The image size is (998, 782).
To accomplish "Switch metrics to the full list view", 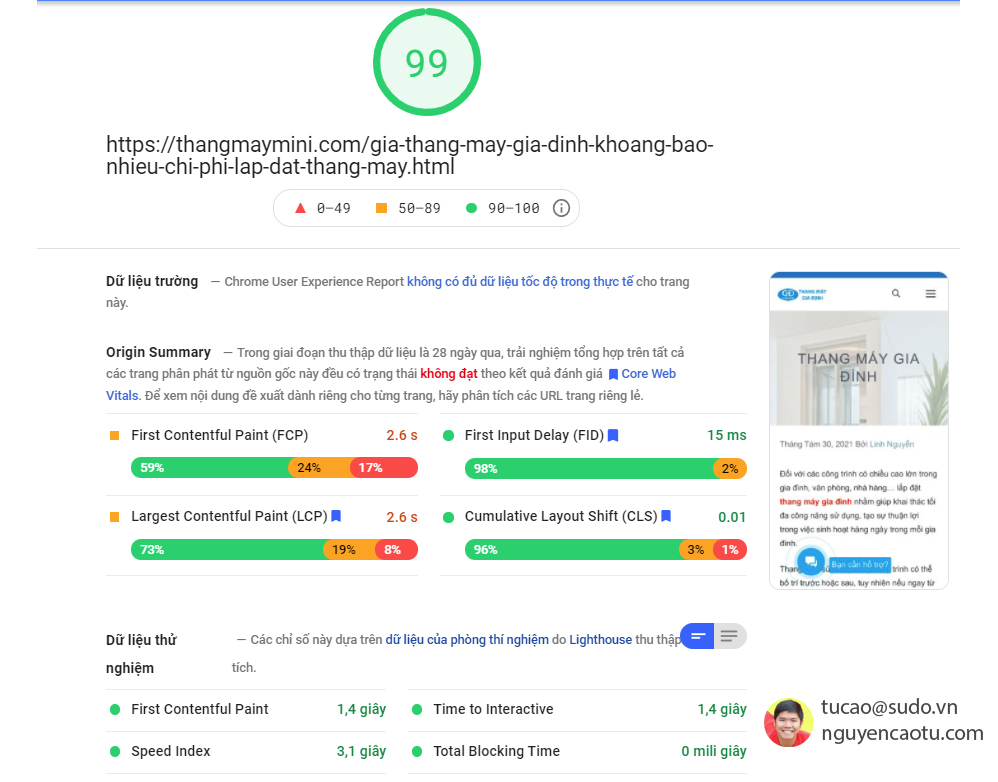I will [729, 636].
